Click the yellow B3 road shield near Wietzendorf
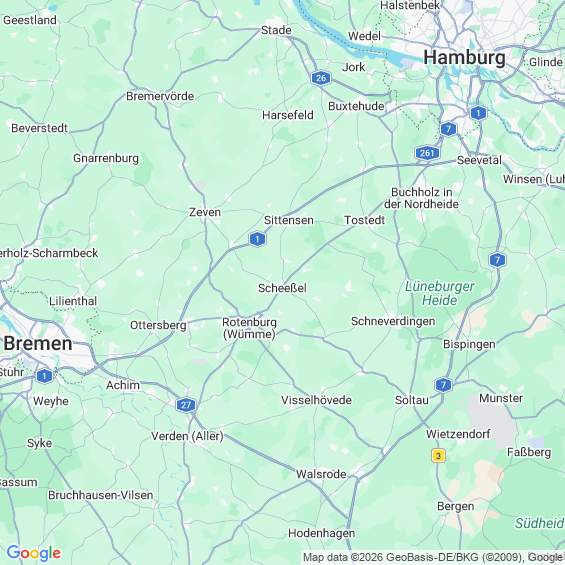 click(438, 456)
